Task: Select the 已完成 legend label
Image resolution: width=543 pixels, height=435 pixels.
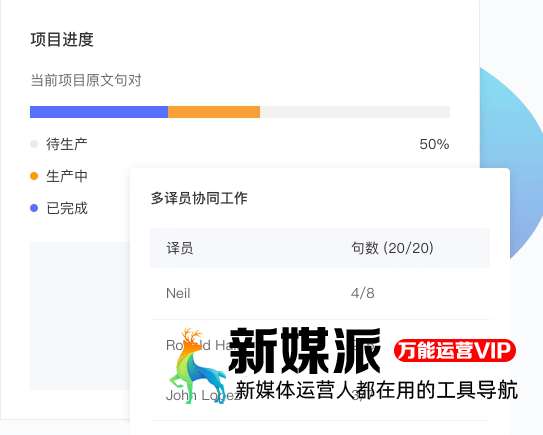Action: tap(67, 208)
